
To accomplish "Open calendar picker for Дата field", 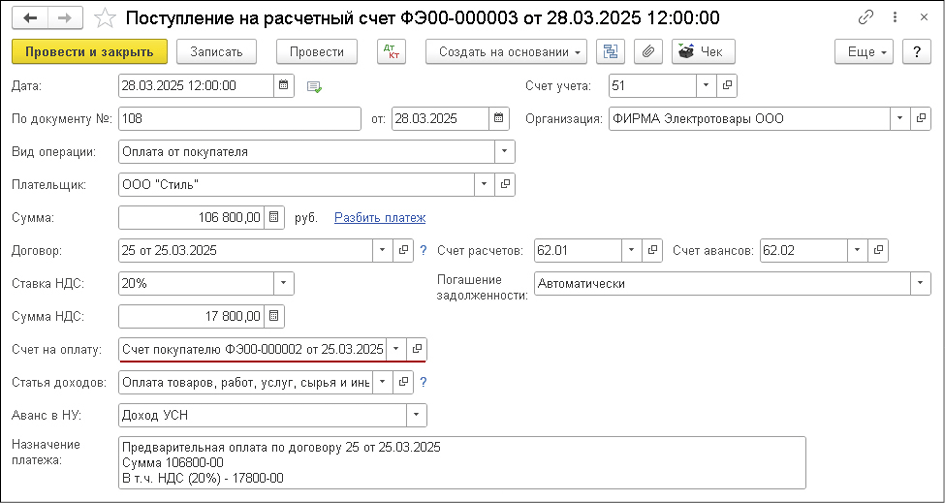I will click(284, 86).
